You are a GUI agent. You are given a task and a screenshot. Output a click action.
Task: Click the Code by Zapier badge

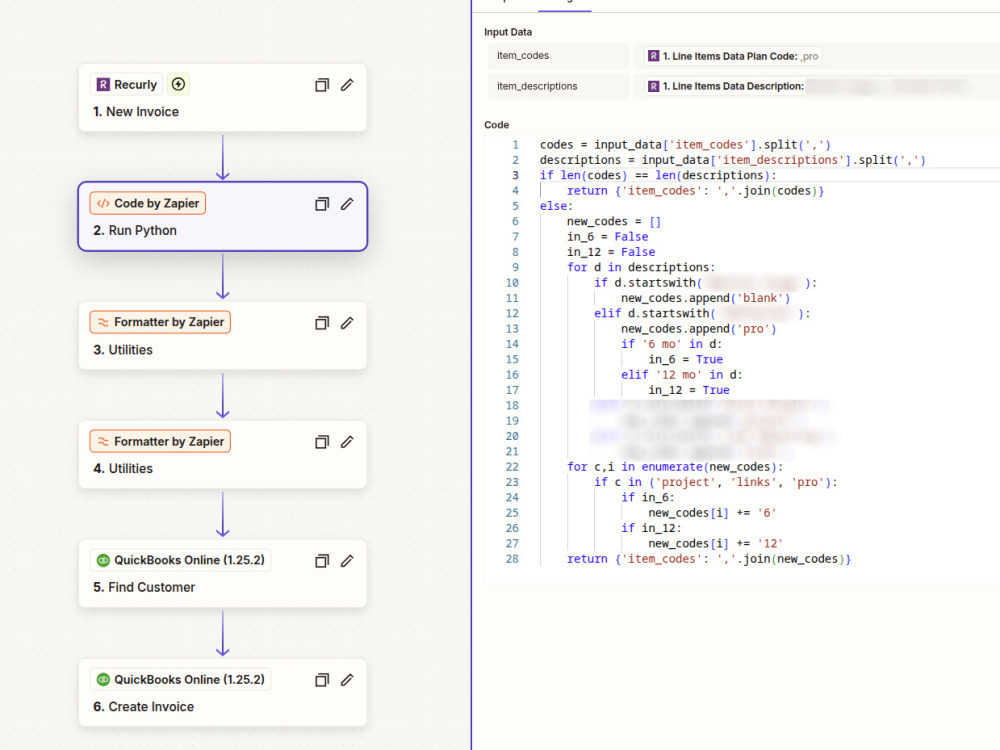point(148,203)
